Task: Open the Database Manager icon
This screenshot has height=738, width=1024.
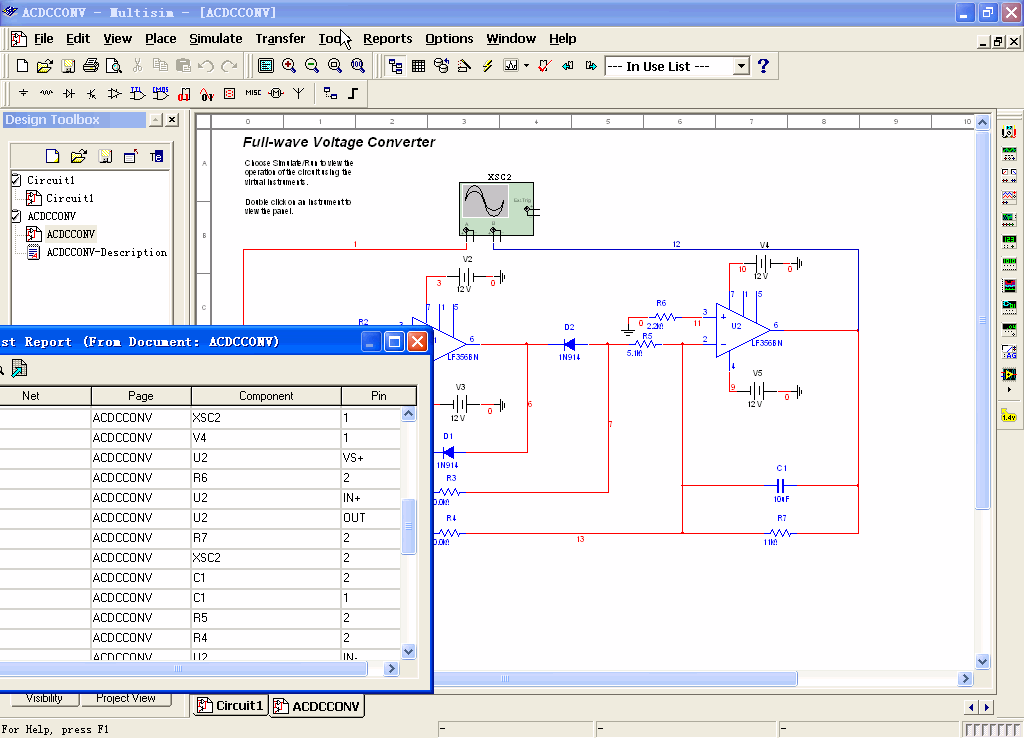Action: [441, 66]
